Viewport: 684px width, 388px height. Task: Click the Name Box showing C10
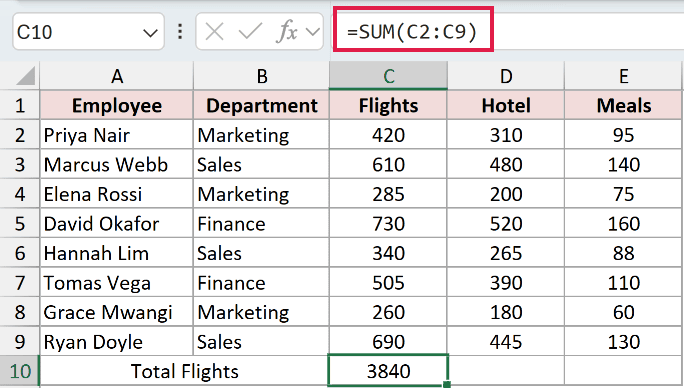tap(88, 31)
